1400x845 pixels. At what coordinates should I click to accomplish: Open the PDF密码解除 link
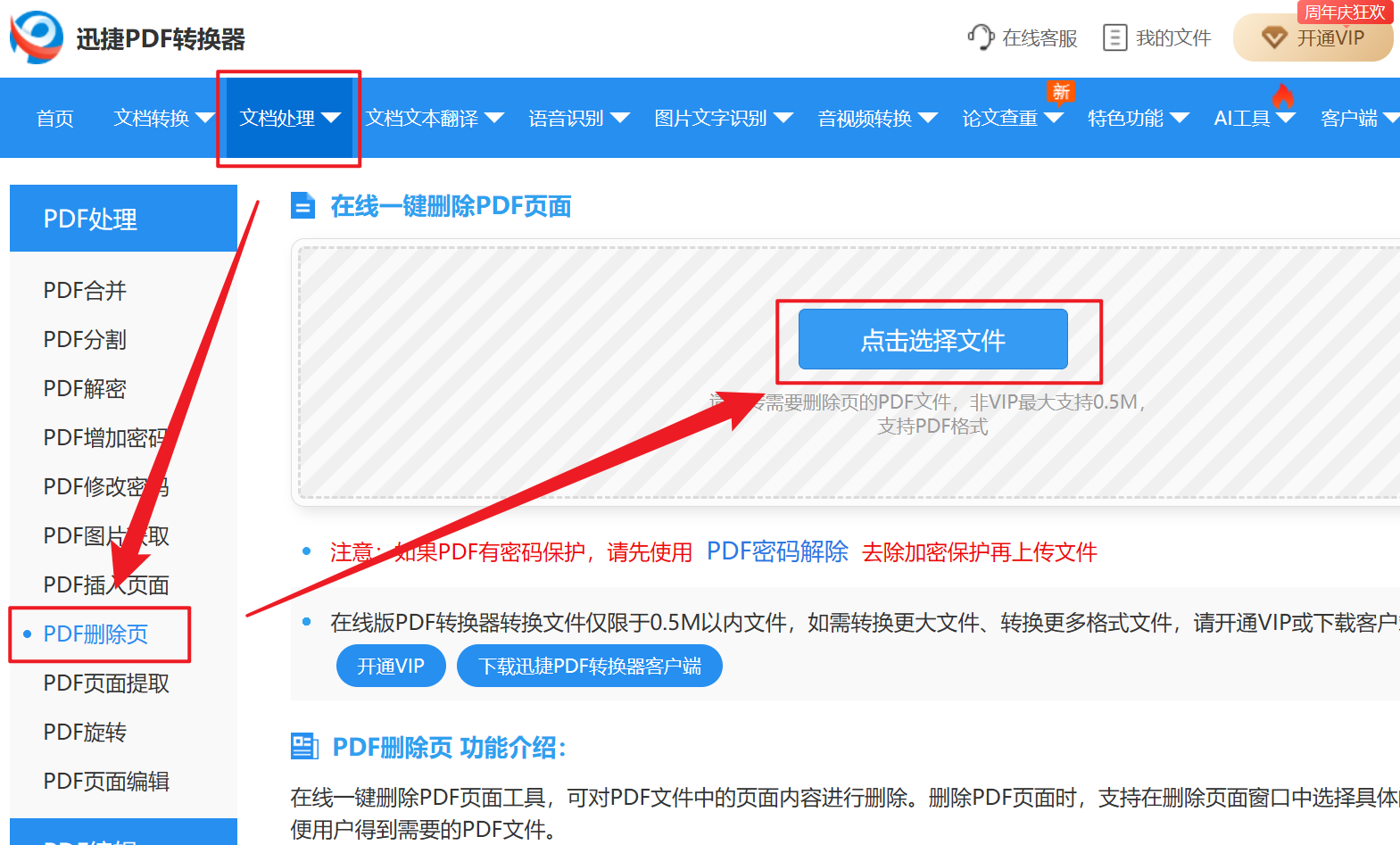coord(777,551)
